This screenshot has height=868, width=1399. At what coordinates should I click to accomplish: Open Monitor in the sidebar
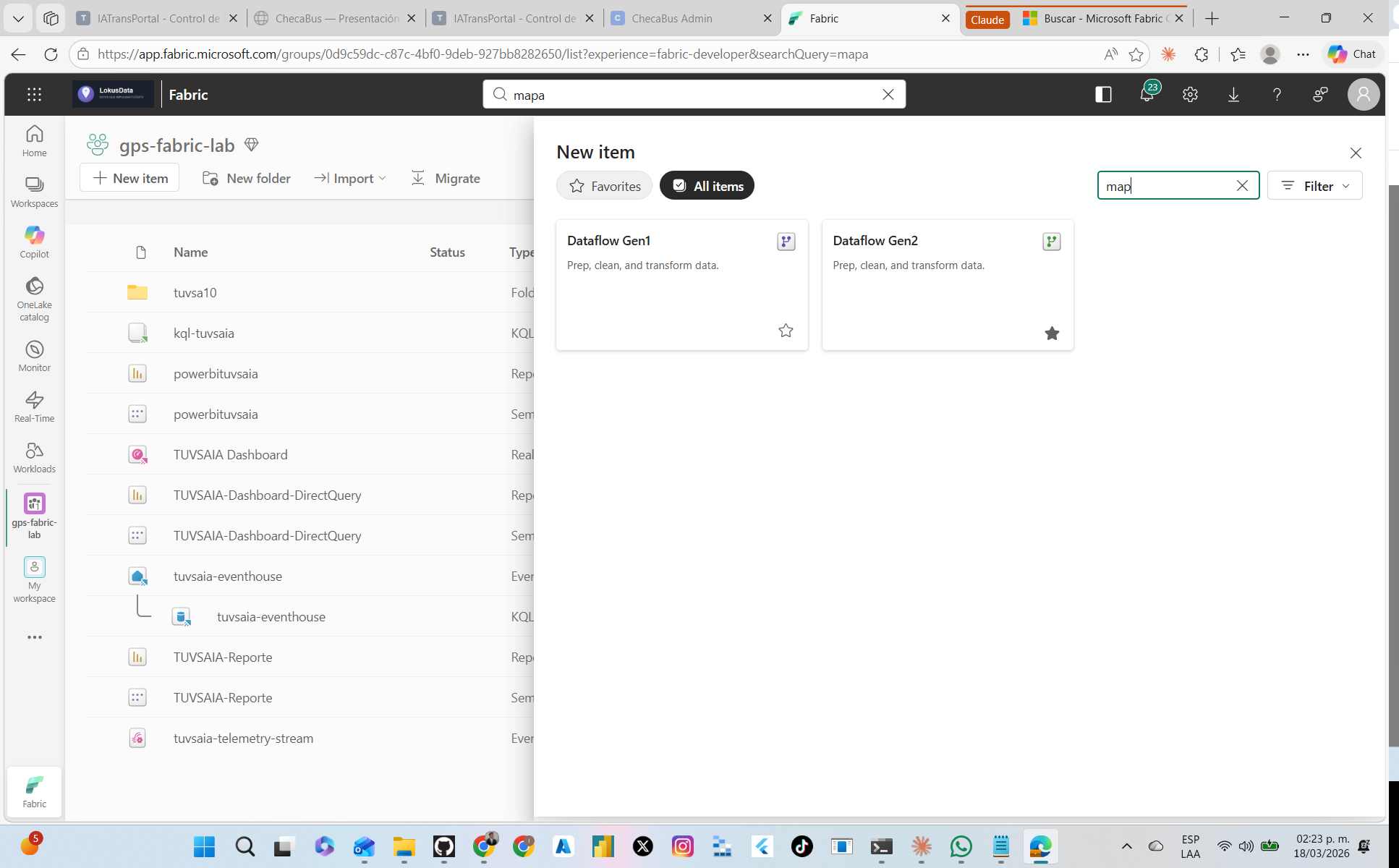(34, 356)
